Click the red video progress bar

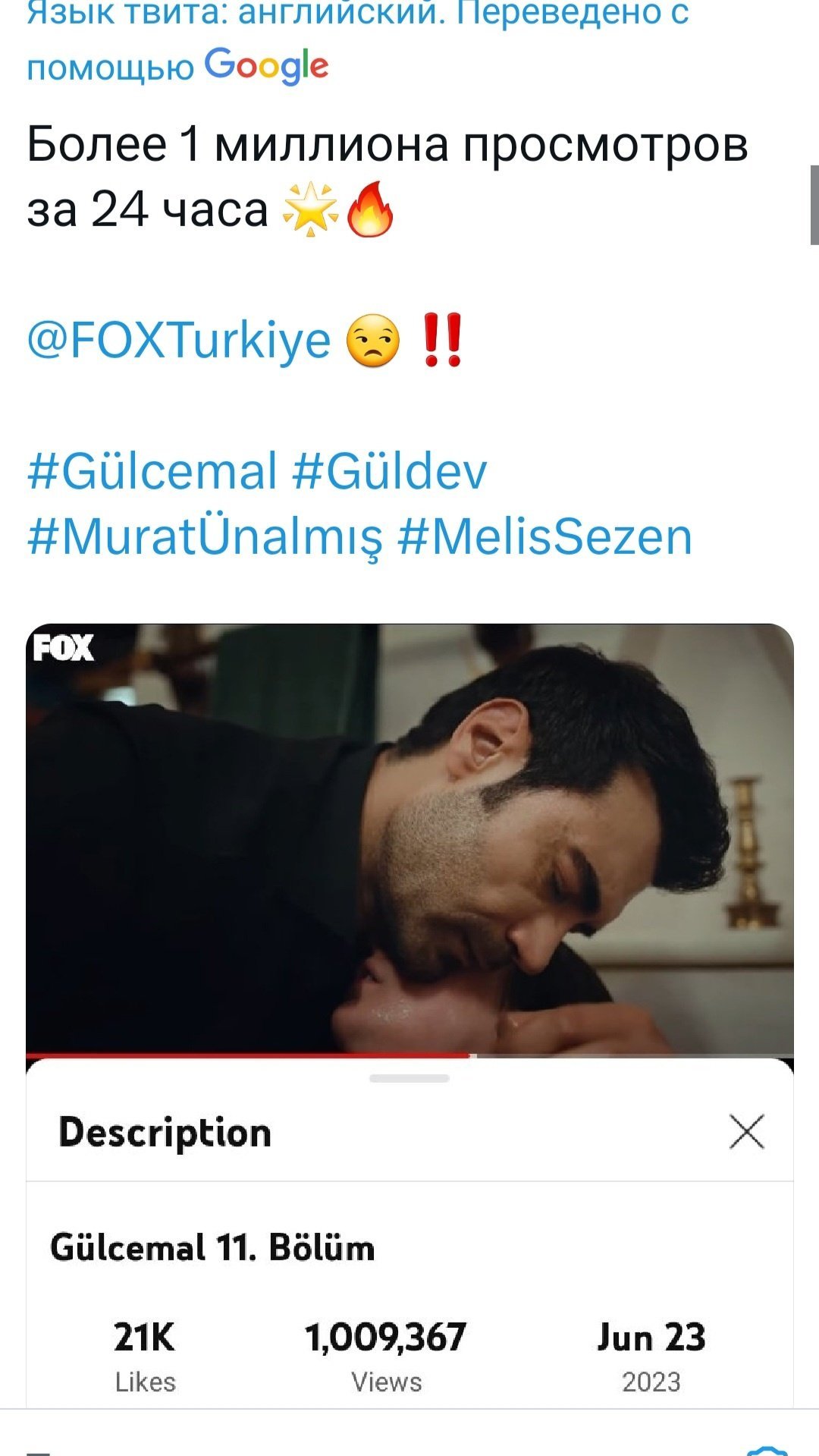tap(249, 1055)
